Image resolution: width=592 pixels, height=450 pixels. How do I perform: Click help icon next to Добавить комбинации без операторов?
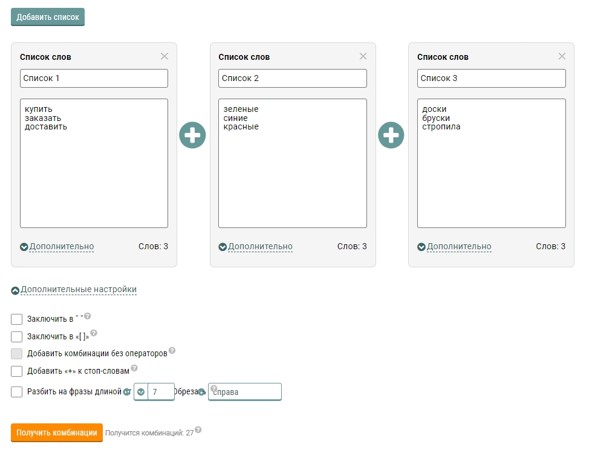pyautogui.click(x=172, y=350)
